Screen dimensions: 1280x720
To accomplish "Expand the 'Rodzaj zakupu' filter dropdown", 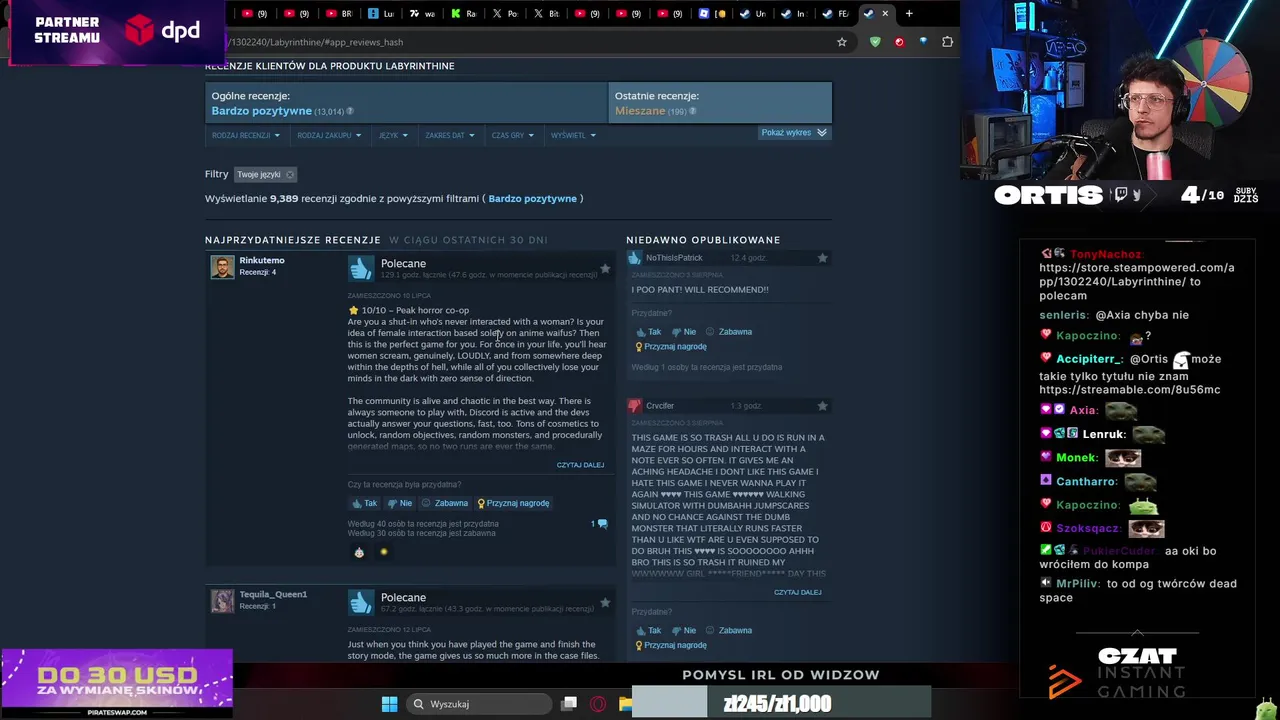I will click(329, 135).
